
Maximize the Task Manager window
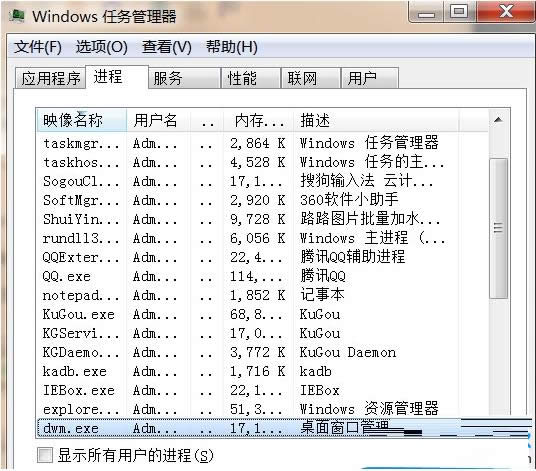[x=459, y=12]
